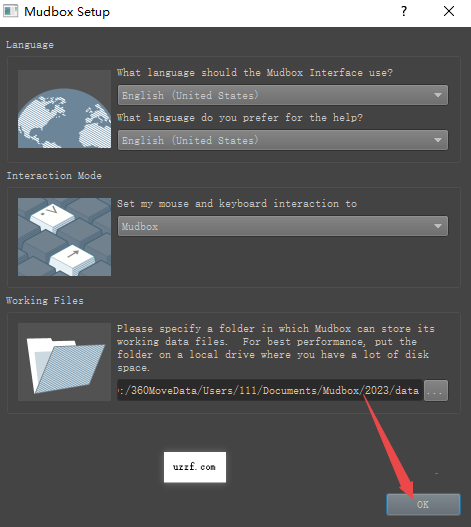Screen dimensions: 471x527
Task: Click the question mark help button in title bar
Action: [404, 12]
